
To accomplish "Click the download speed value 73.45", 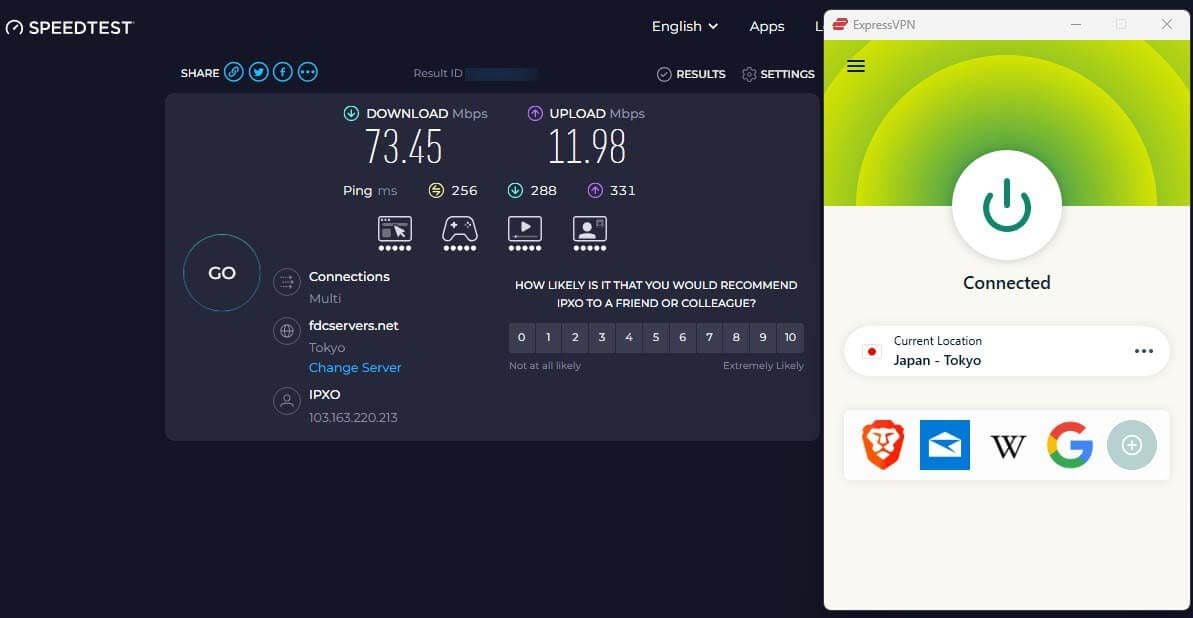I will [x=403, y=147].
